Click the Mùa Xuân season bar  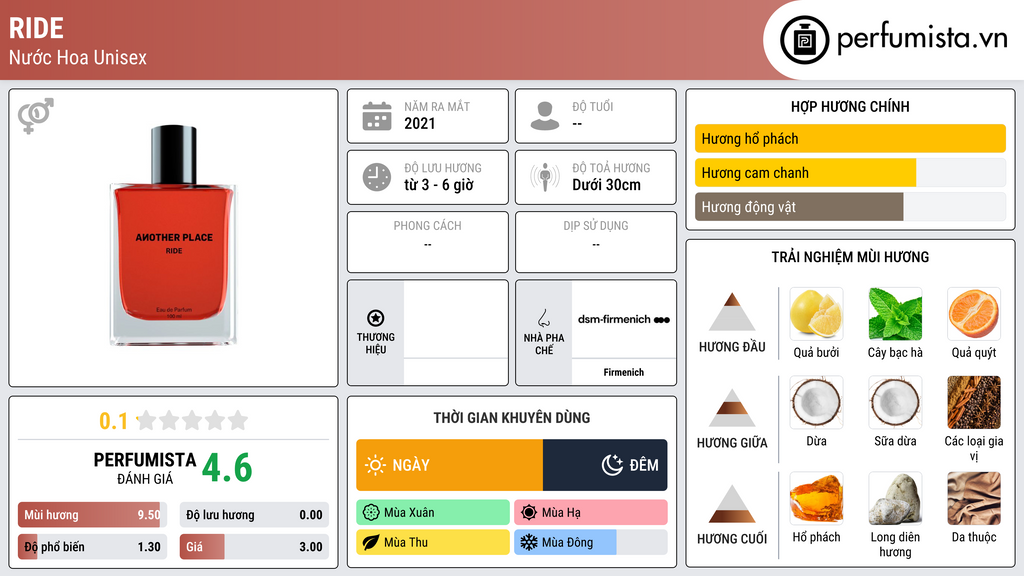(x=433, y=513)
